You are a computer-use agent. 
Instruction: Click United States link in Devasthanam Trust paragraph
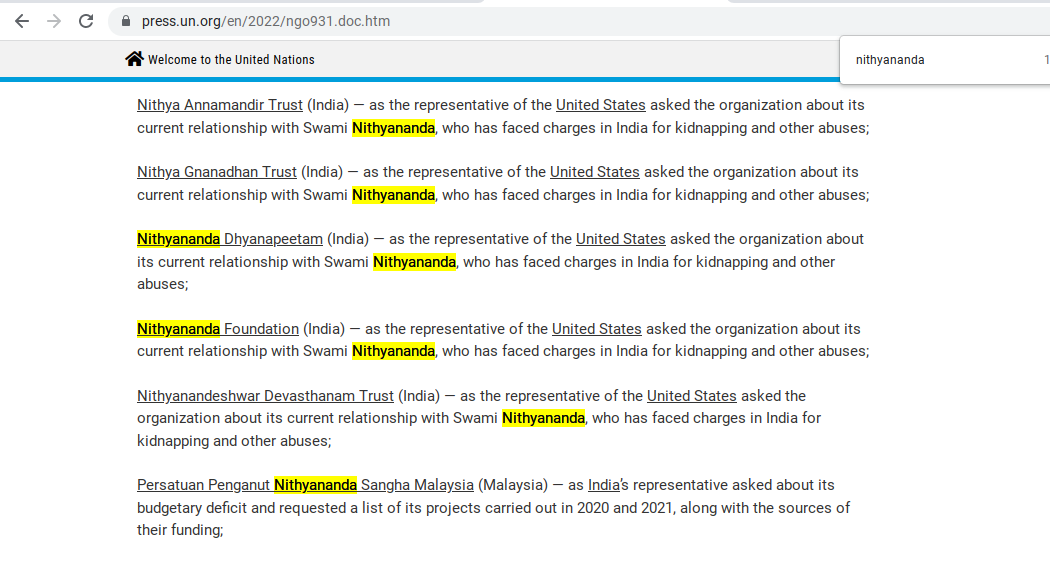click(692, 396)
